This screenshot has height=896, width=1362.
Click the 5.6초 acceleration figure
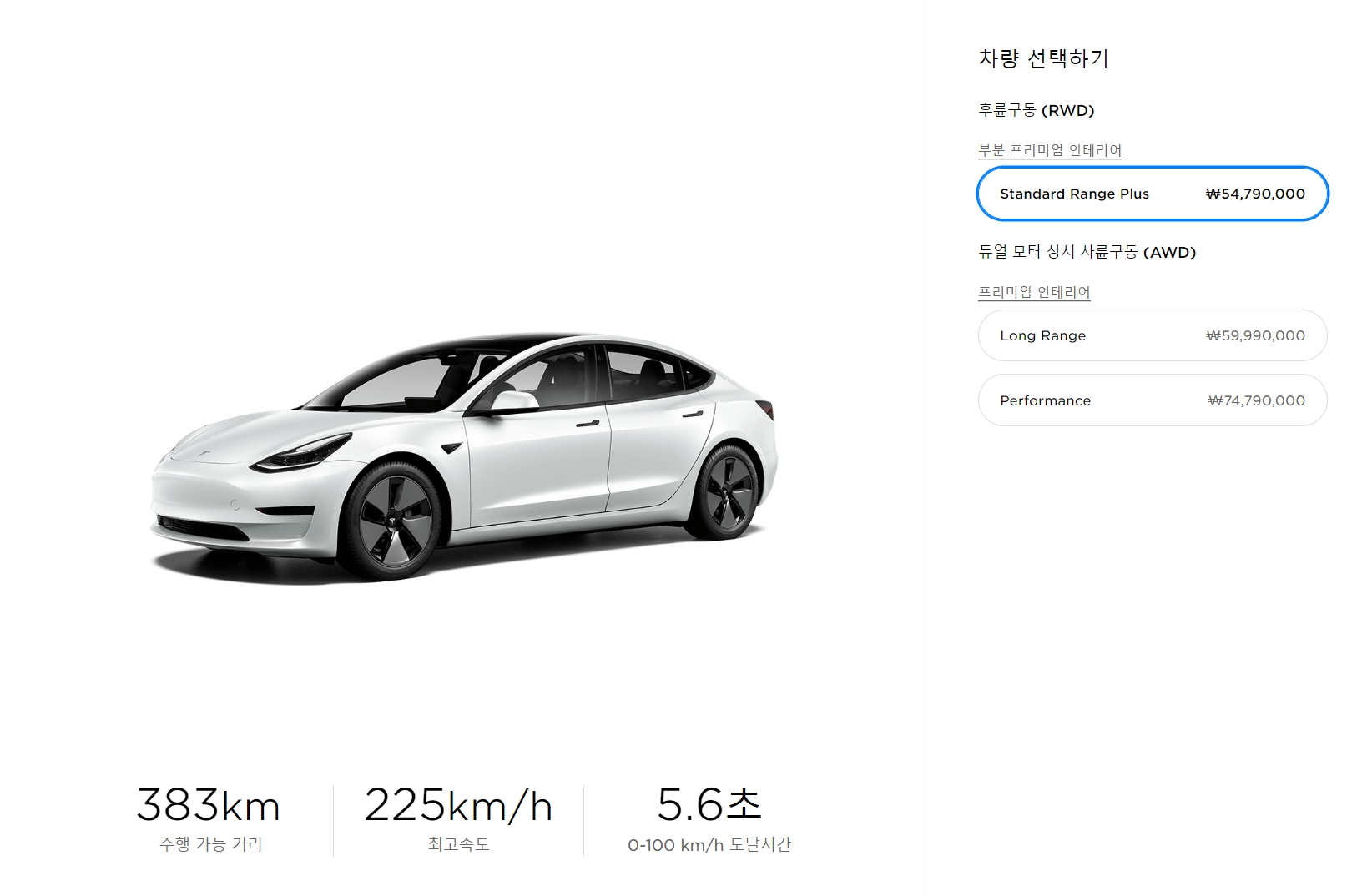pos(709,805)
